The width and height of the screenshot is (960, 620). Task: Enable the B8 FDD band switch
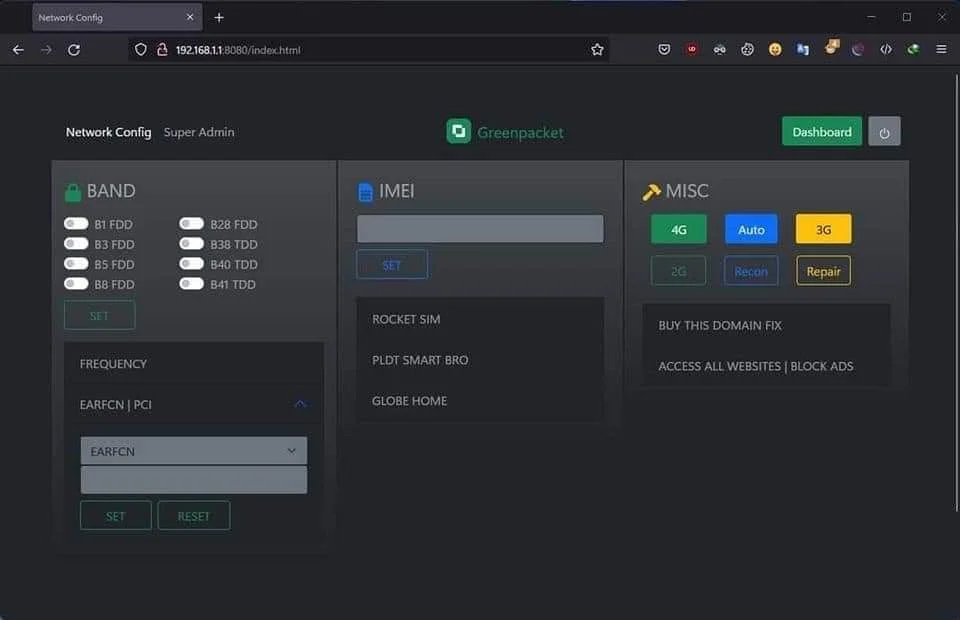click(76, 284)
